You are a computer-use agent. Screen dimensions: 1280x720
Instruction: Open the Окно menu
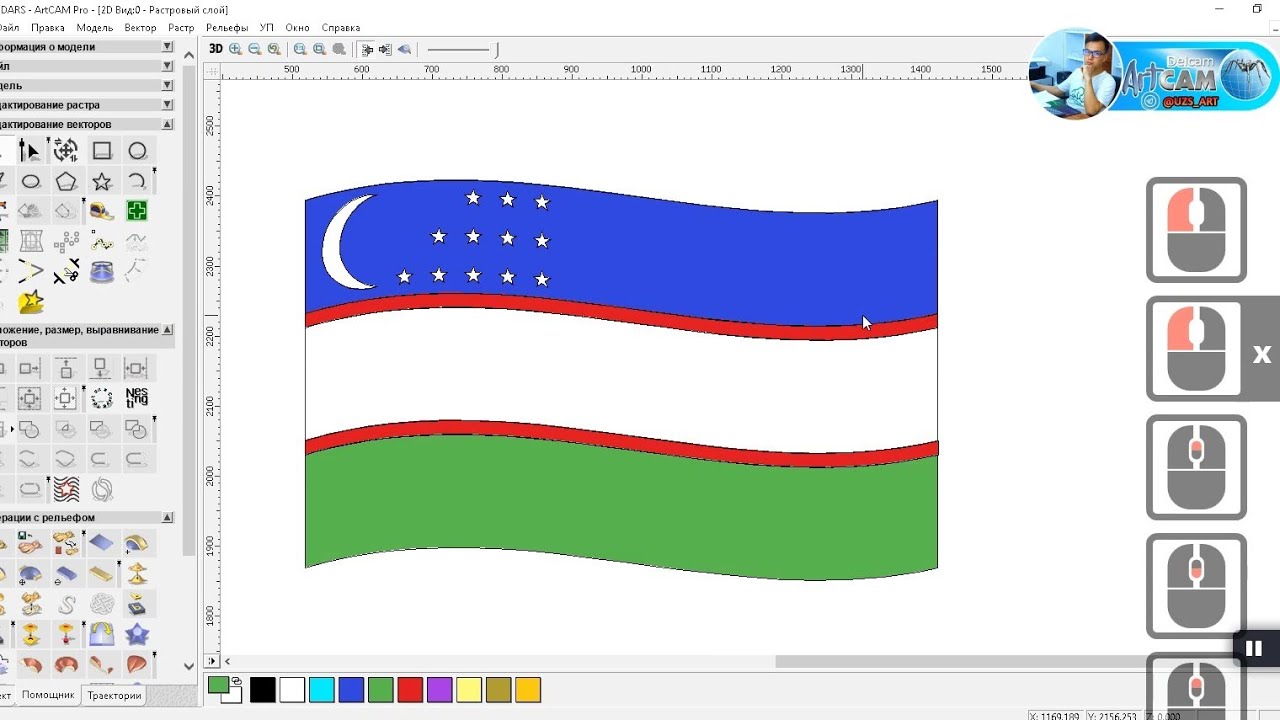(x=297, y=28)
